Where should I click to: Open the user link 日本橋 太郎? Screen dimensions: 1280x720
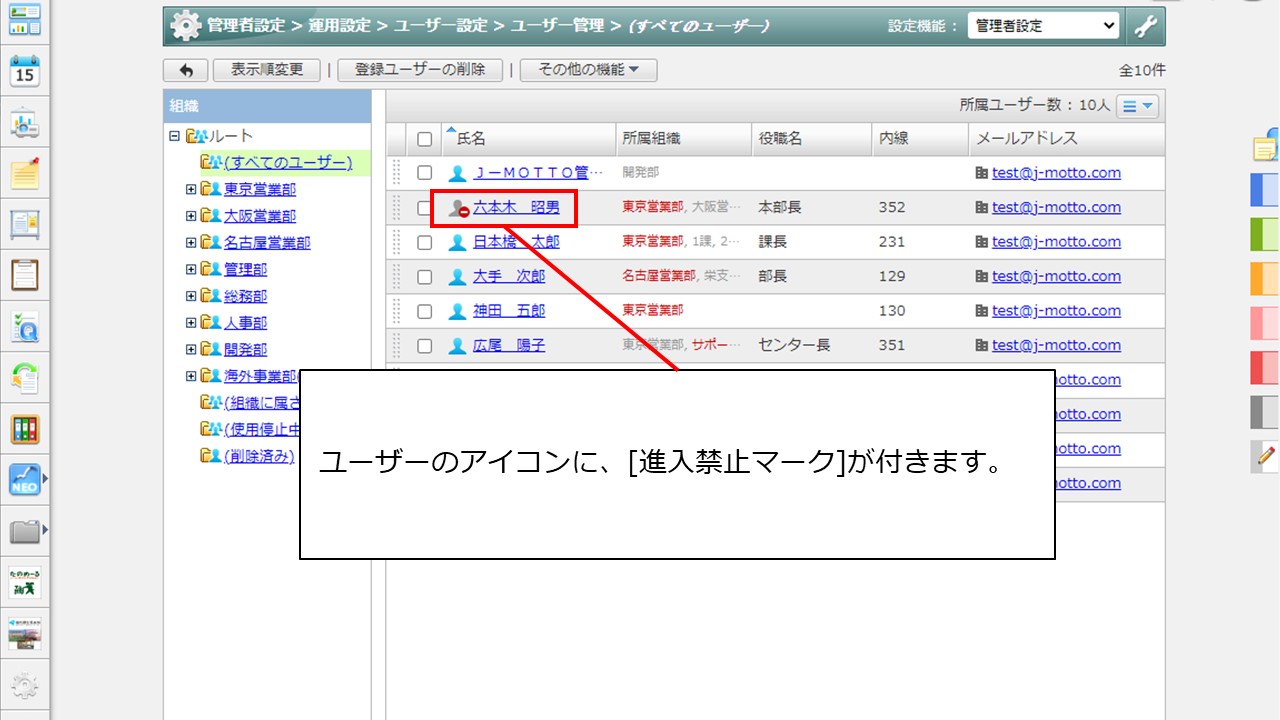pyautogui.click(x=516, y=242)
